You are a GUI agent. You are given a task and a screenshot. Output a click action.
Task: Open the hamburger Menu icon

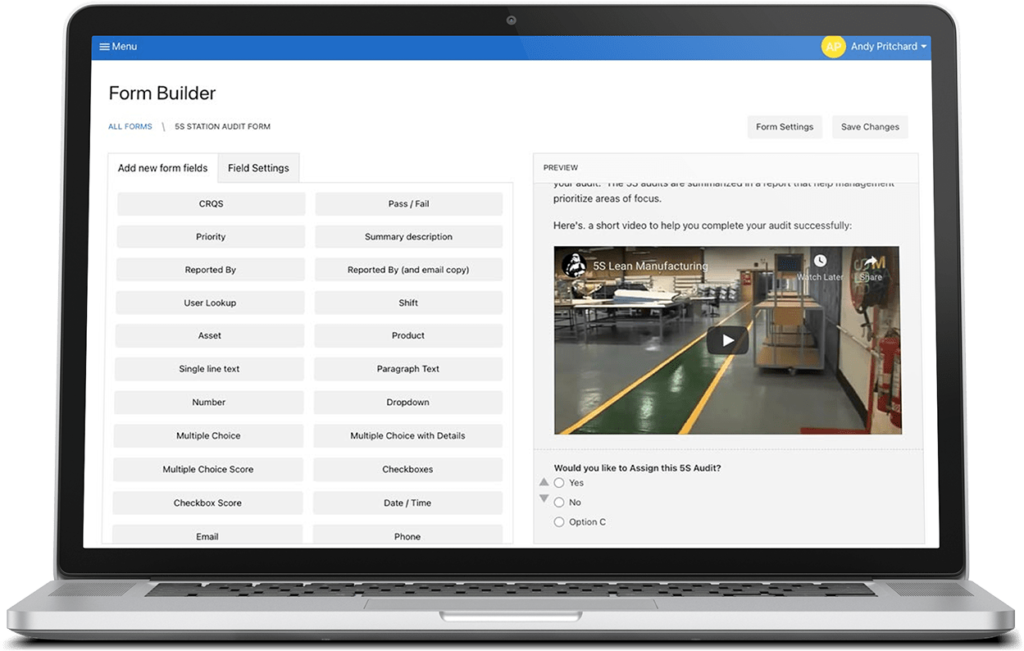pos(104,47)
